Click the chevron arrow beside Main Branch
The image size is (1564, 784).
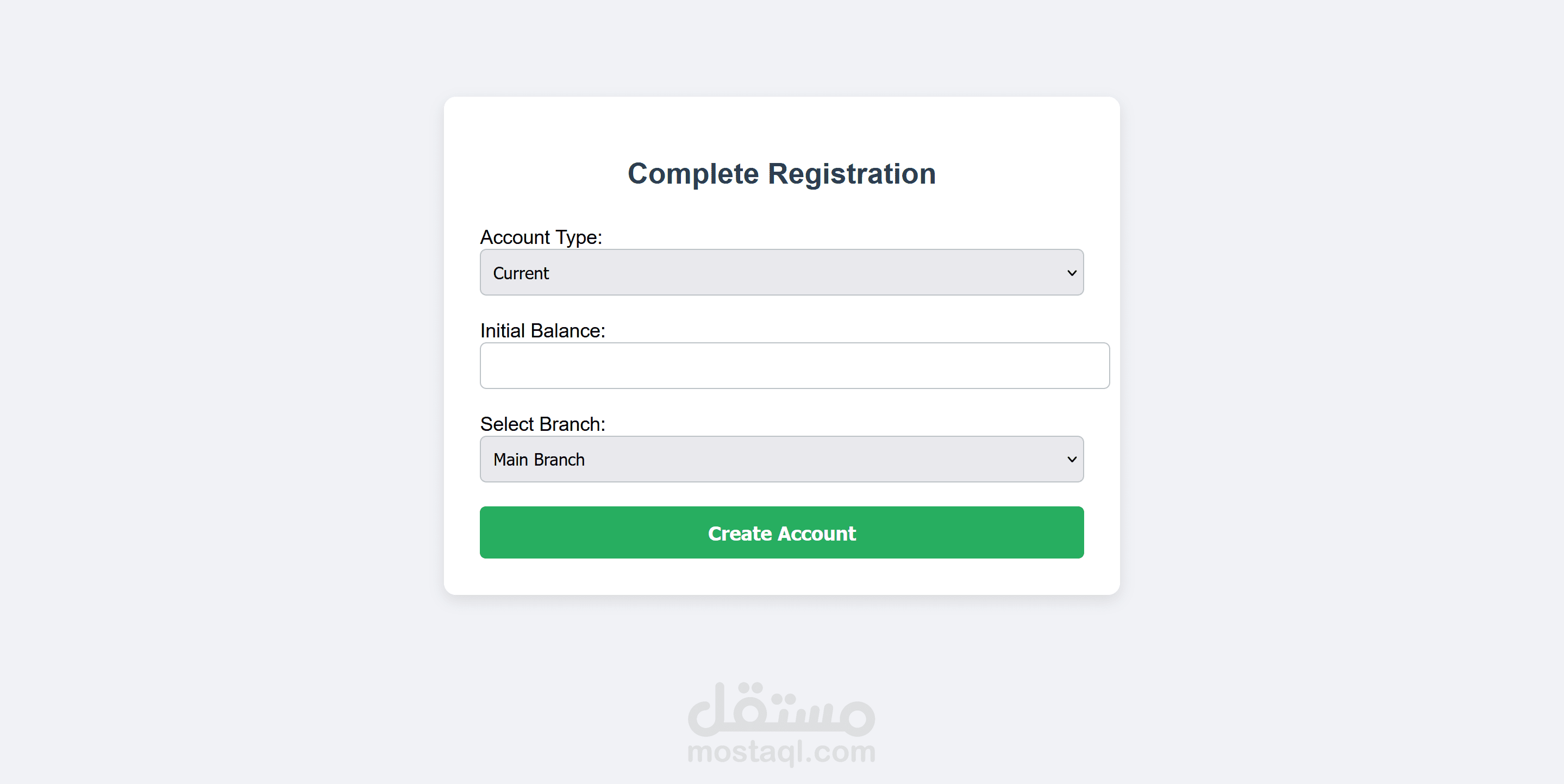pos(1072,459)
